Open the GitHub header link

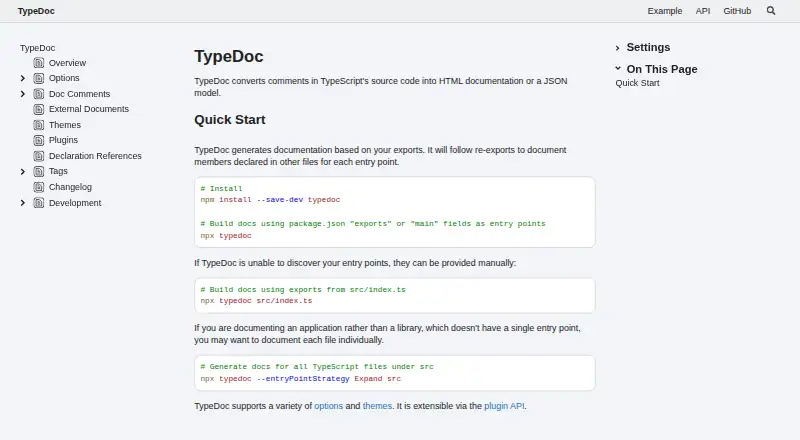coord(737,11)
